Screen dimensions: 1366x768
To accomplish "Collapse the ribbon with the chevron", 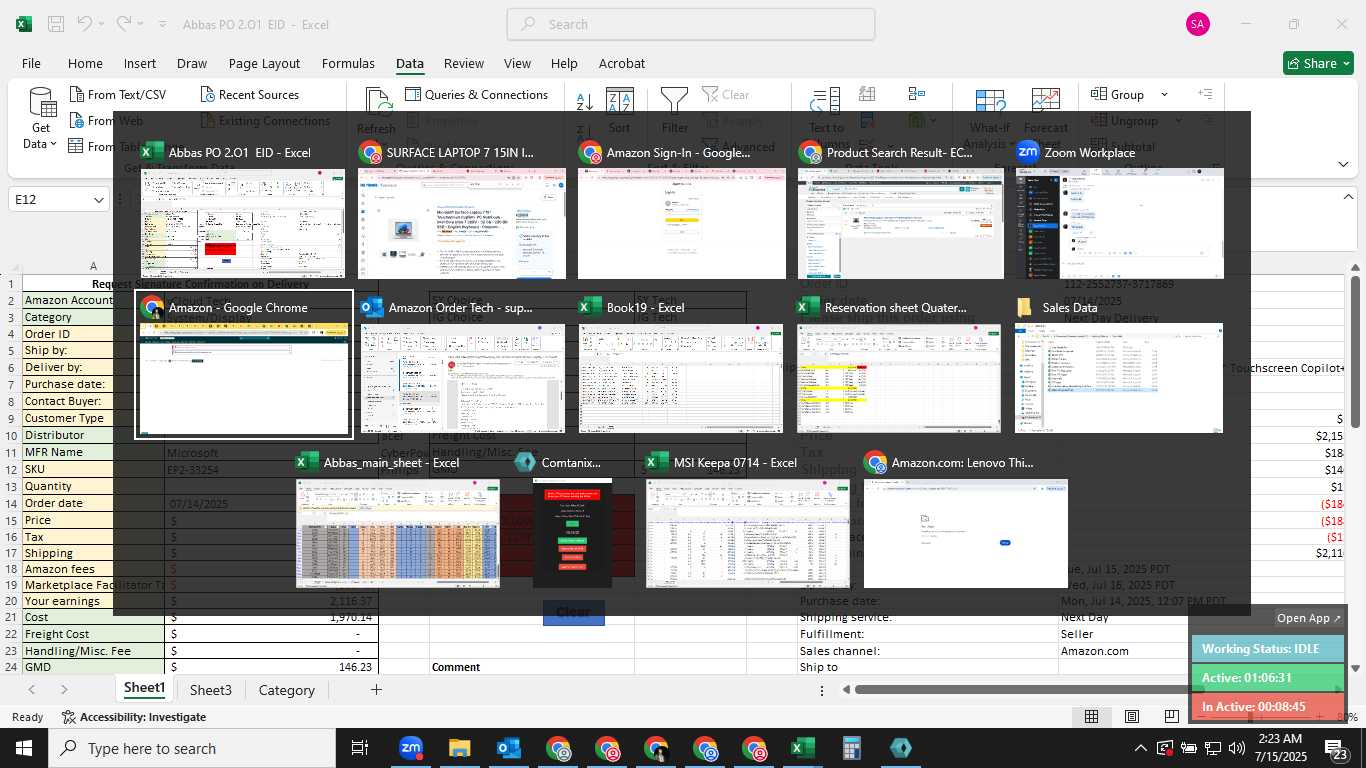I will [x=1343, y=164].
